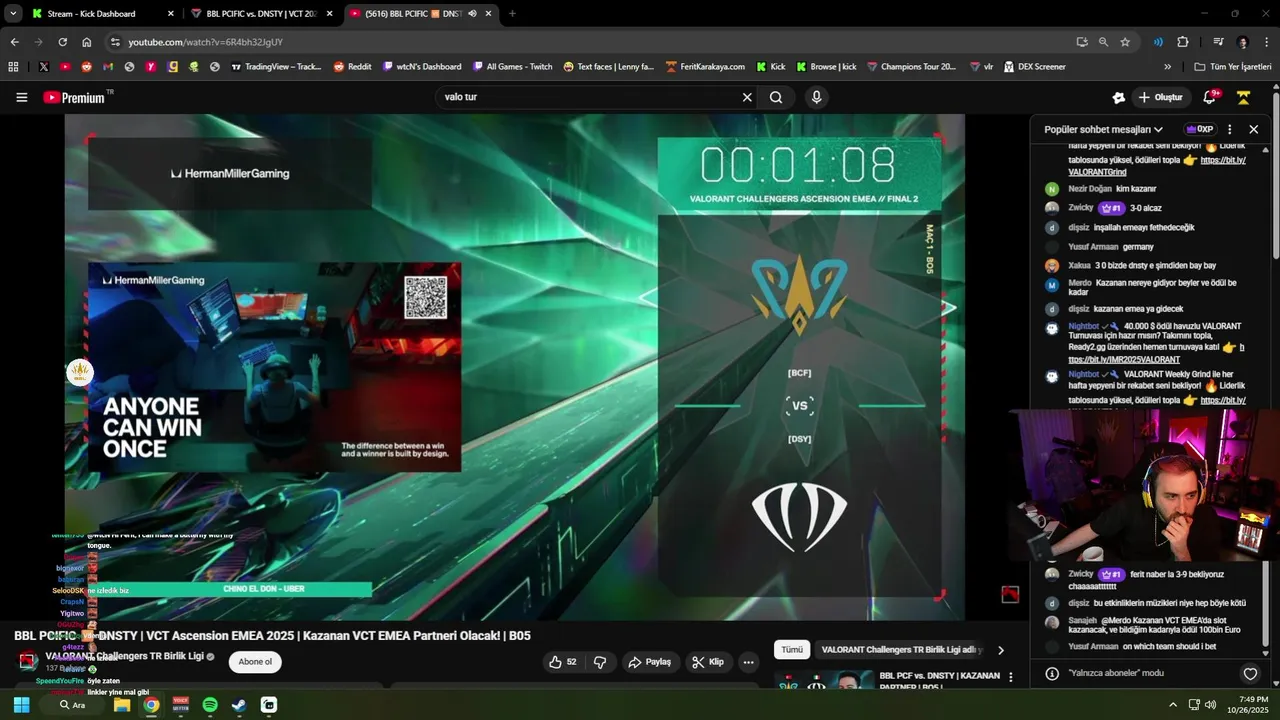Open the live chat three-dot options
Screen dimensions: 1280x720
1230,129
